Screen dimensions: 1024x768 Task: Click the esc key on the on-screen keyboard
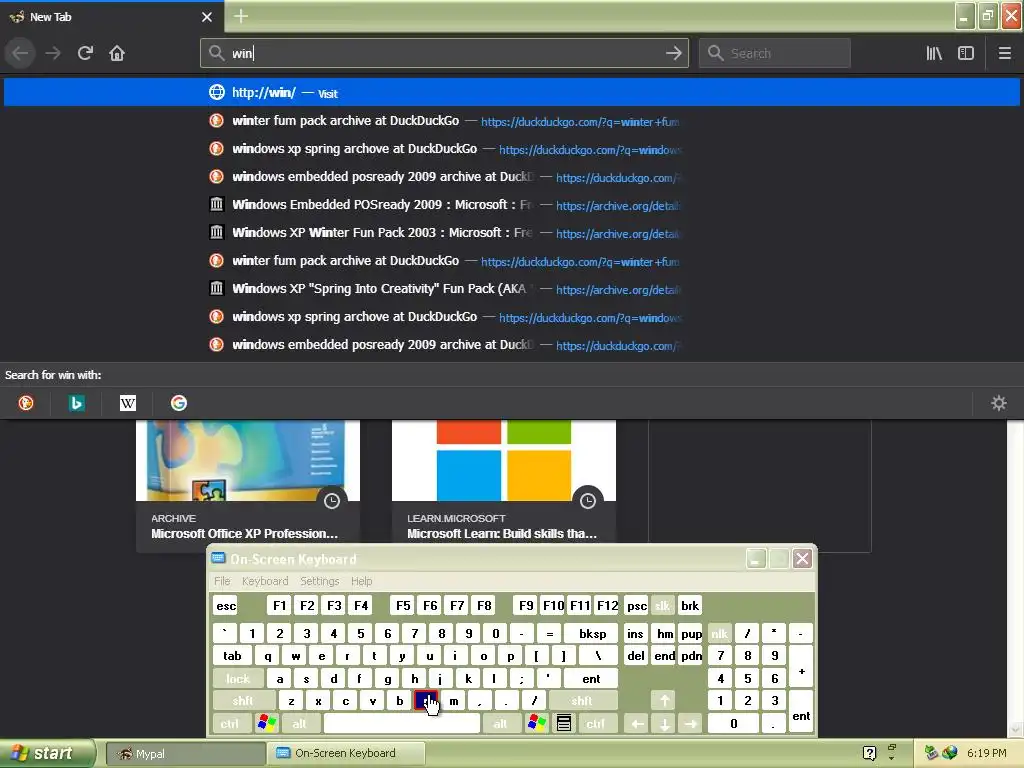pyautogui.click(x=226, y=605)
